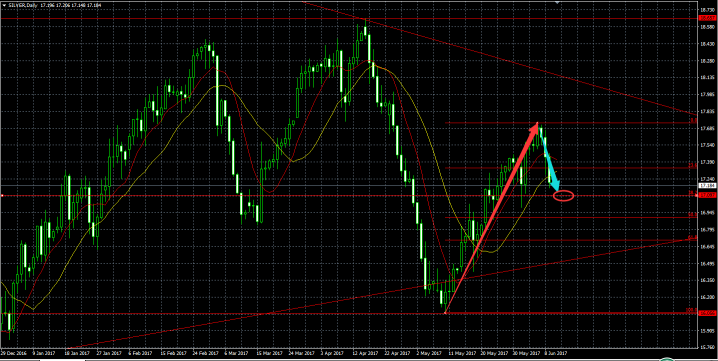The height and width of the screenshot is (361, 718).
Task: Select the red ellipse target marker
Action: pos(563,196)
